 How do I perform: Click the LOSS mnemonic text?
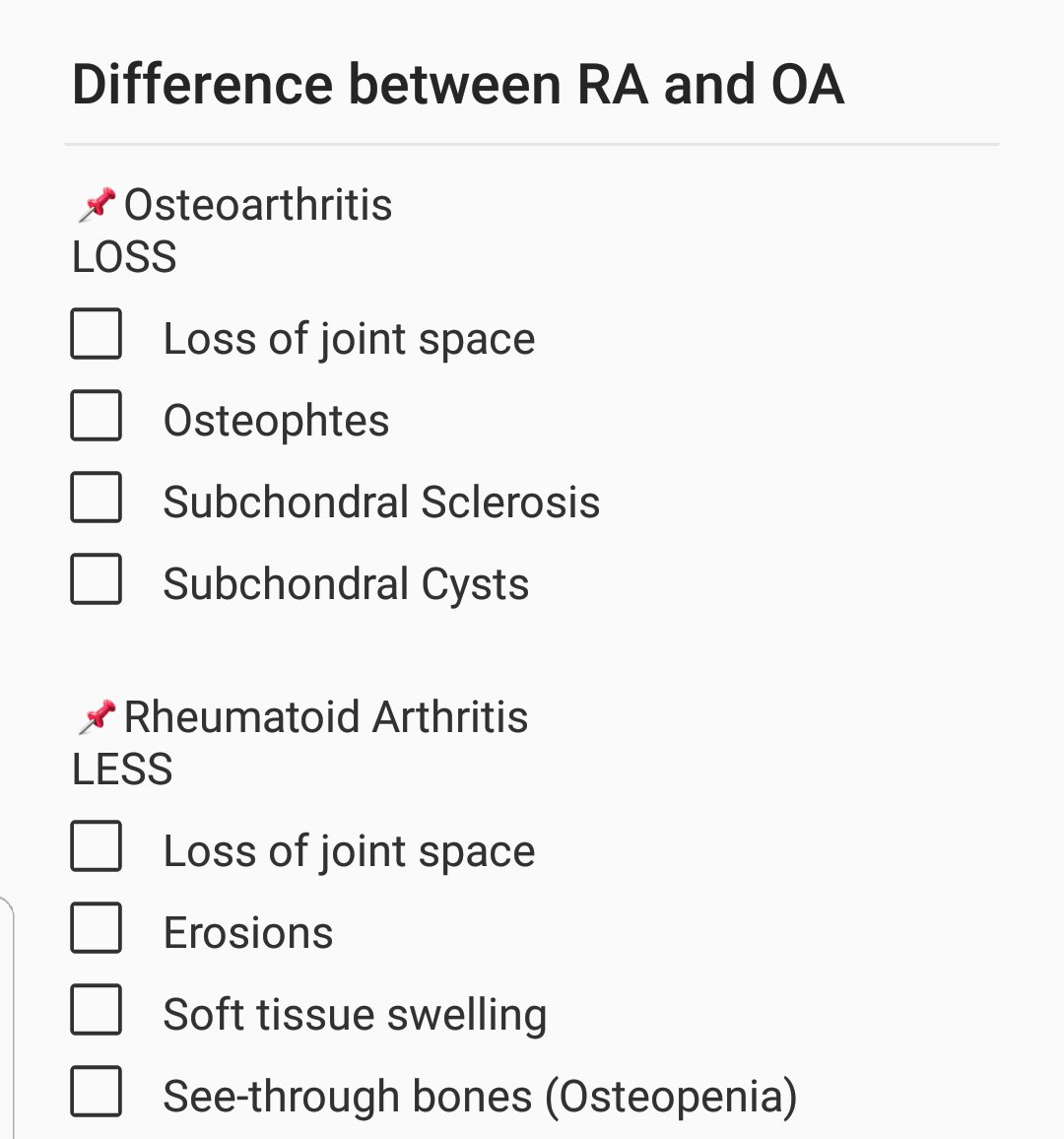pos(122,256)
